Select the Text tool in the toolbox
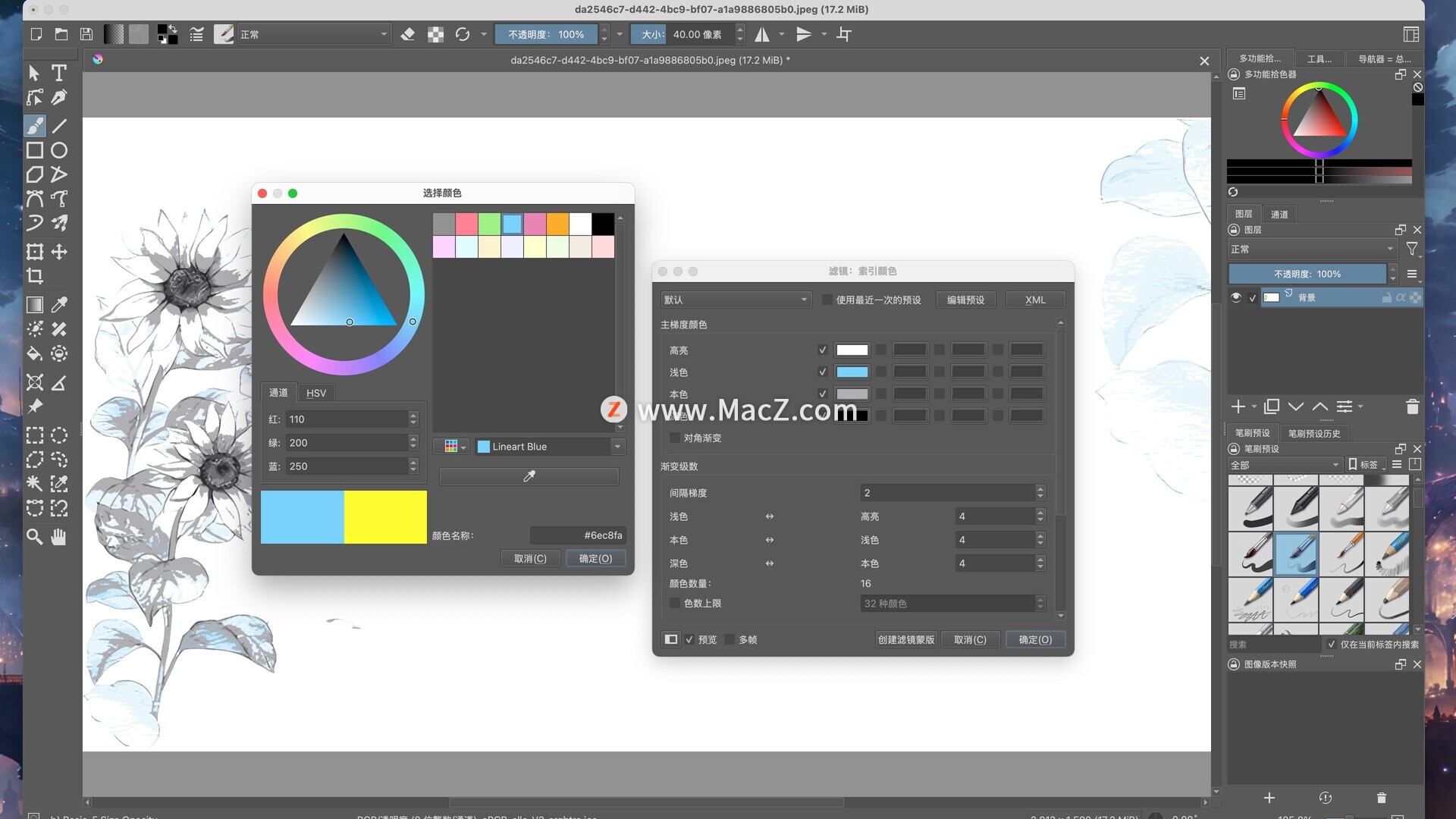Screen dimensions: 1456x819 (59, 73)
